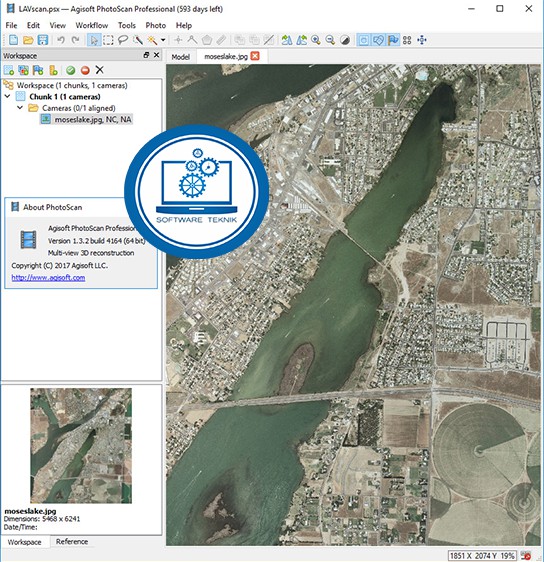The image size is (544, 562).
Task: Zoom in on the photo
Action: tap(316, 40)
